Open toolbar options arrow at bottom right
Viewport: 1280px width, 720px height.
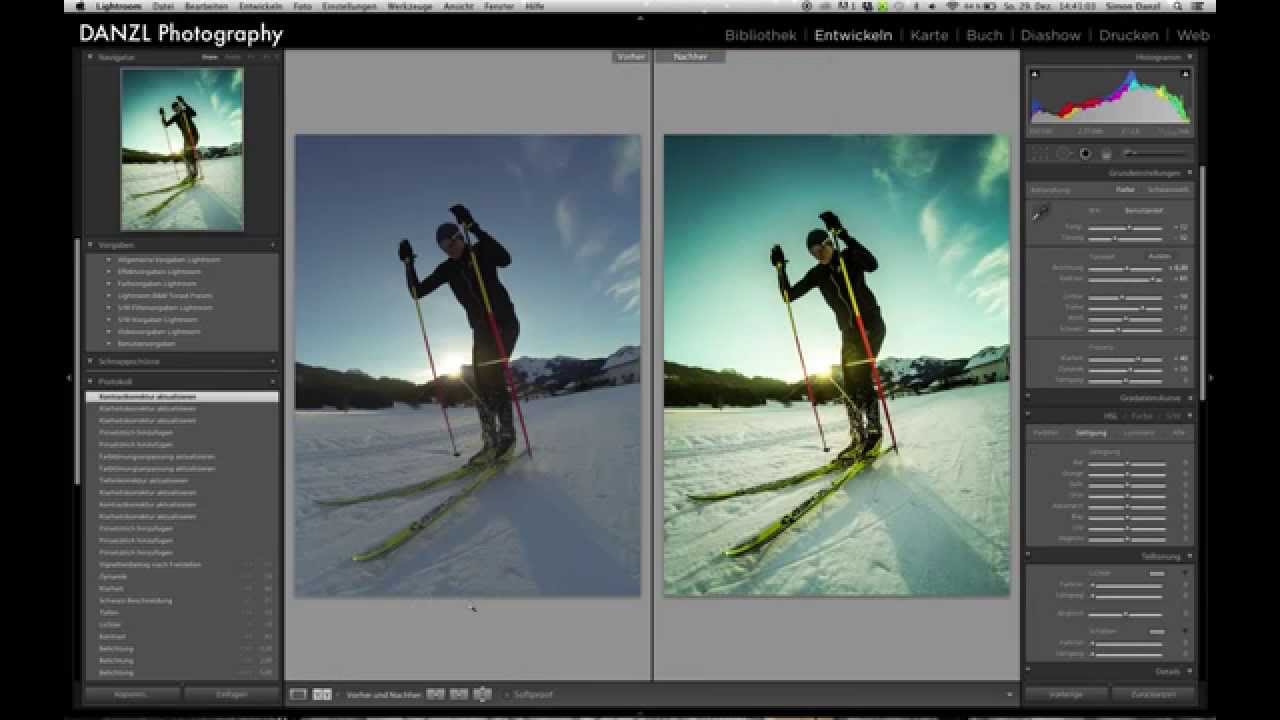click(x=1009, y=694)
